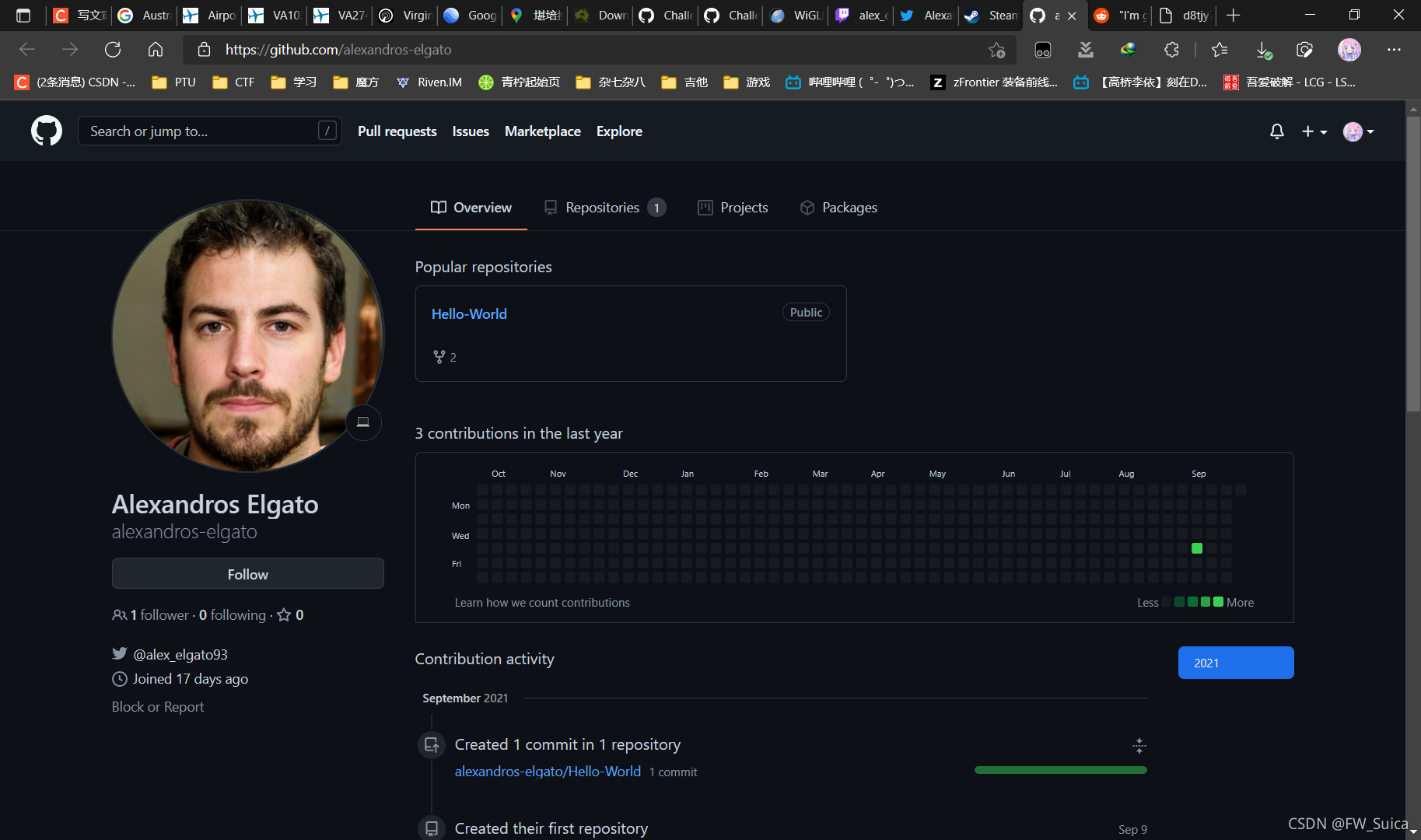Open the PTU bookmarks folder
This screenshot has height=840, width=1421.
pyautogui.click(x=173, y=82)
